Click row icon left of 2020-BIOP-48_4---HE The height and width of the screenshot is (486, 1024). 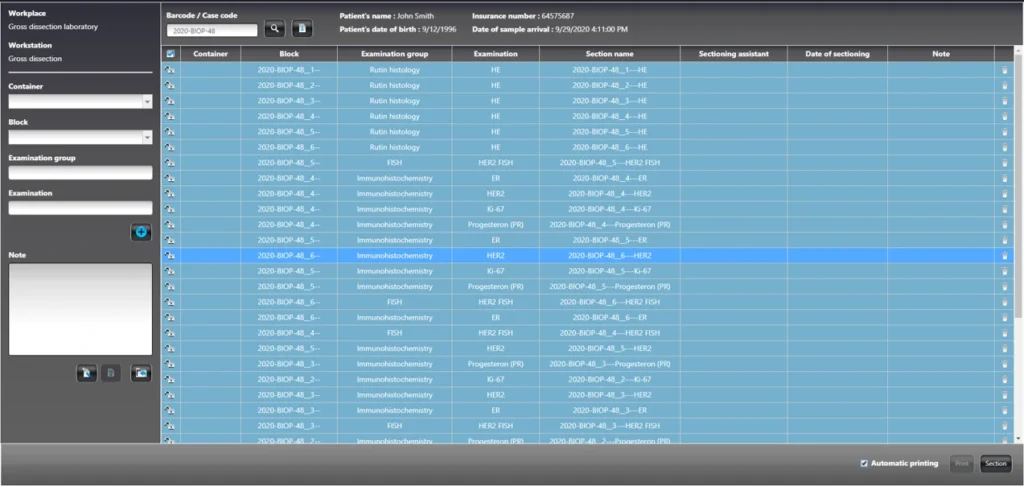[x=170, y=116]
